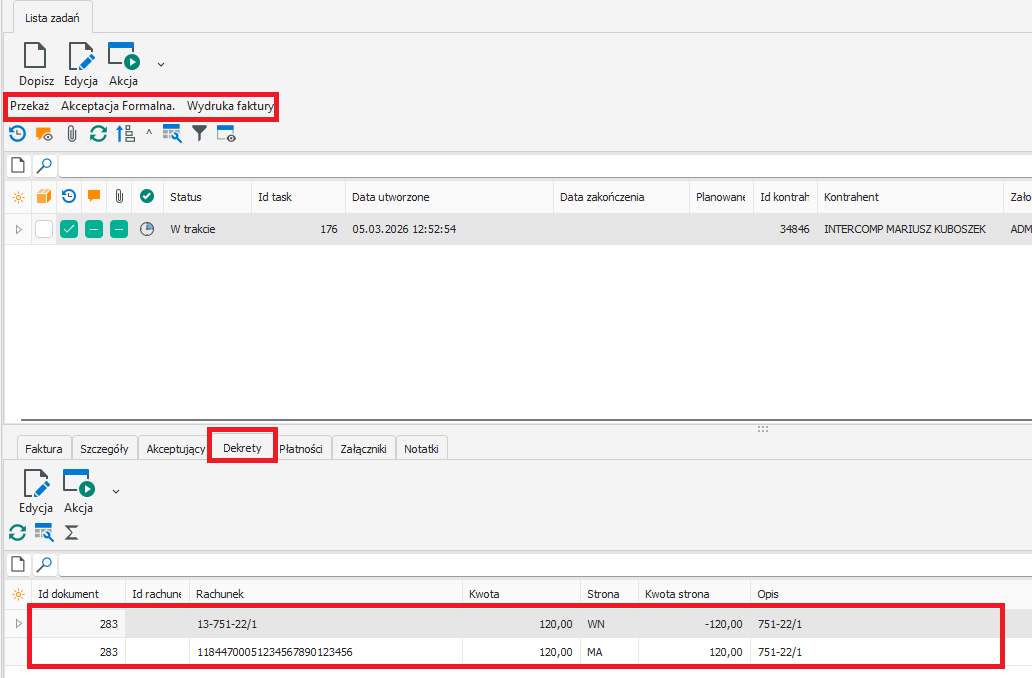The width and height of the screenshot is (1032, 678).
Task: Click the Wydruka faktury action
Action: pos(230,105)
